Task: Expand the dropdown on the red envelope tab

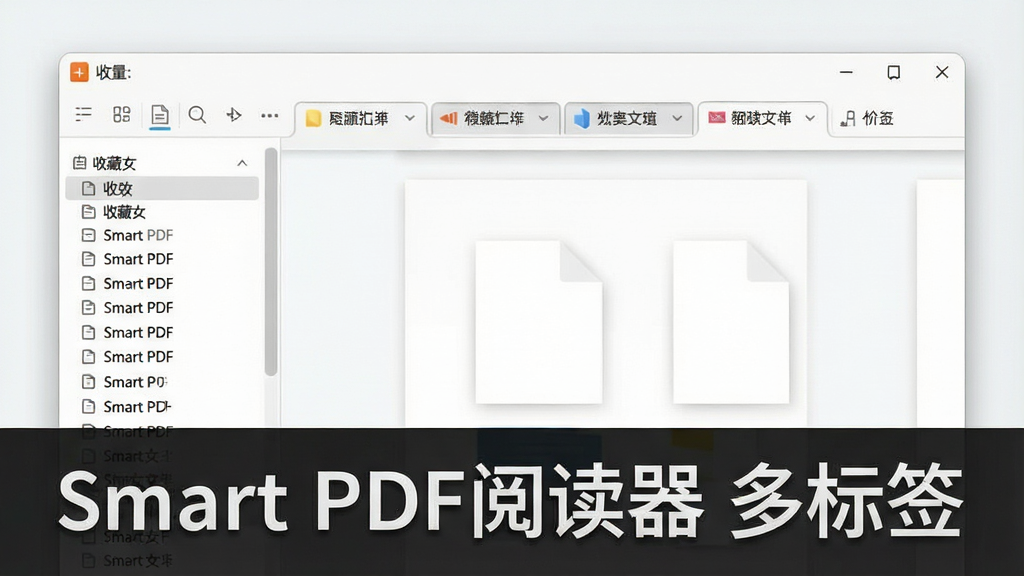Action: coord(810,118)
